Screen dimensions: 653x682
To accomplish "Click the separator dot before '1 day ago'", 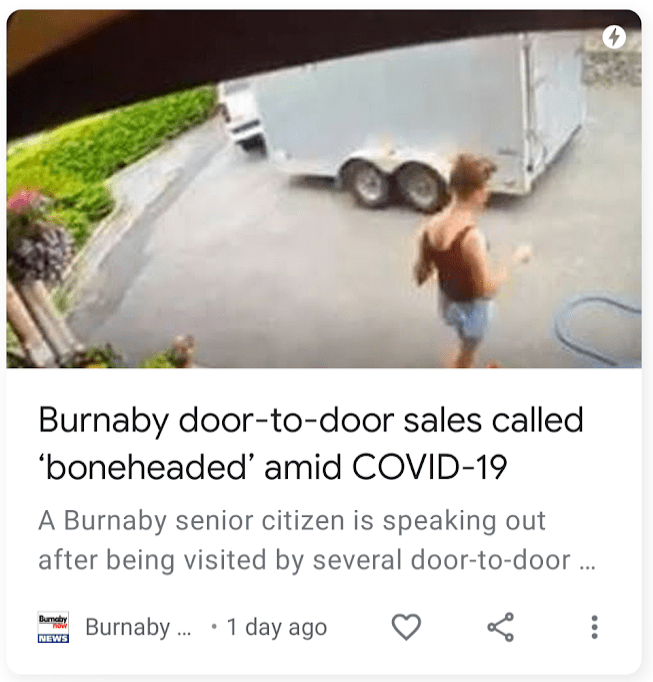I will click(214, 627).
